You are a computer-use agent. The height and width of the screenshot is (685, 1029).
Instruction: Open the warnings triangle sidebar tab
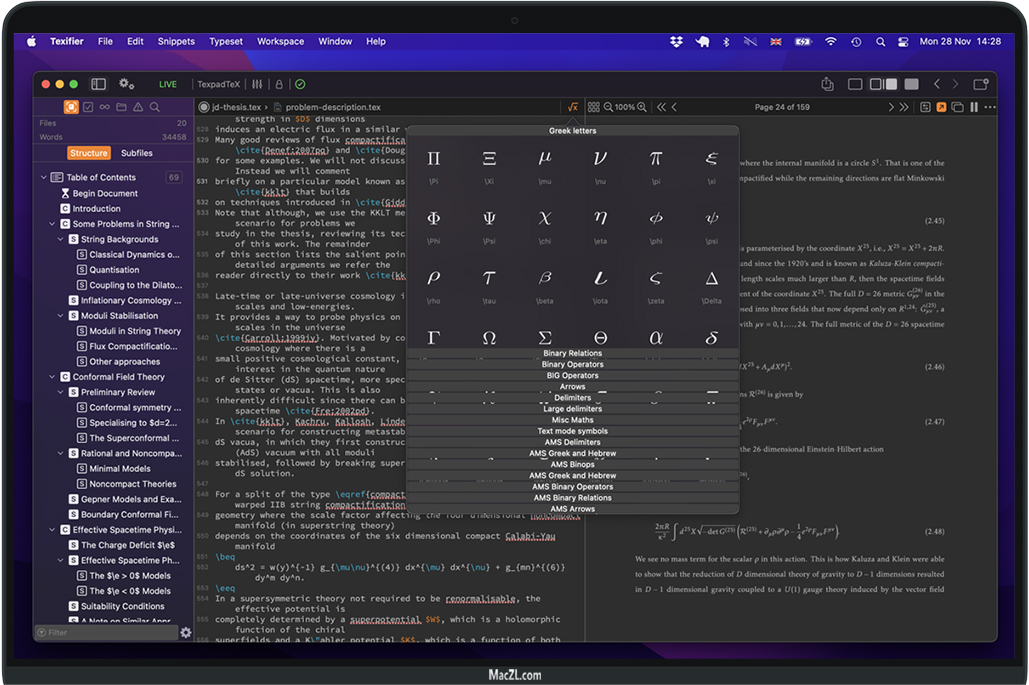[x=138, y=107]
